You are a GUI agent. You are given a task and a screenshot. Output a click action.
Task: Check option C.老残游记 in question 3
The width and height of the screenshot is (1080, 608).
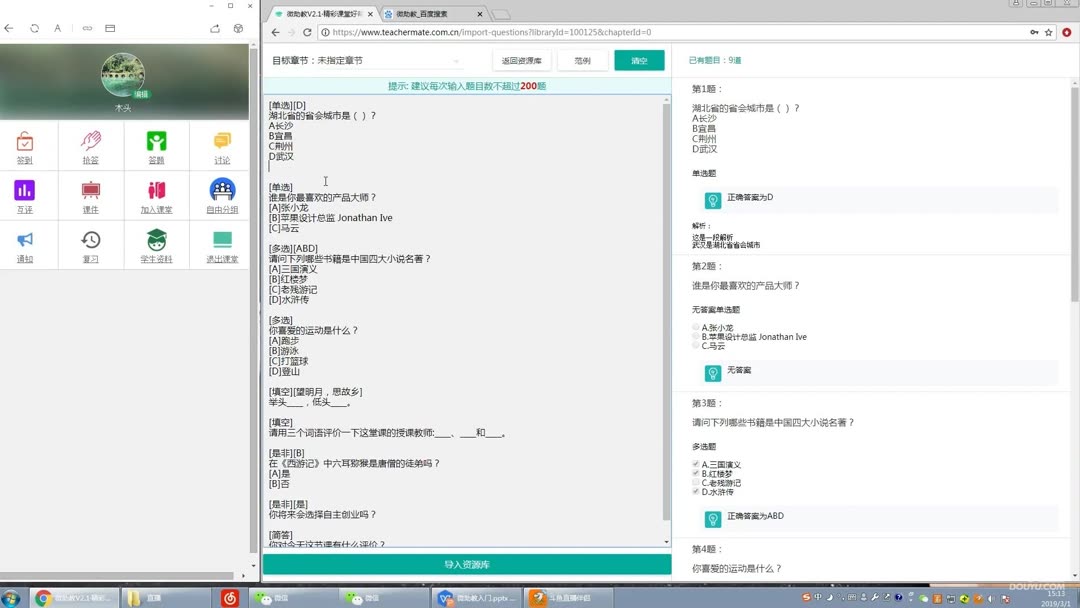pyautogui.click(x=695, y=482)
